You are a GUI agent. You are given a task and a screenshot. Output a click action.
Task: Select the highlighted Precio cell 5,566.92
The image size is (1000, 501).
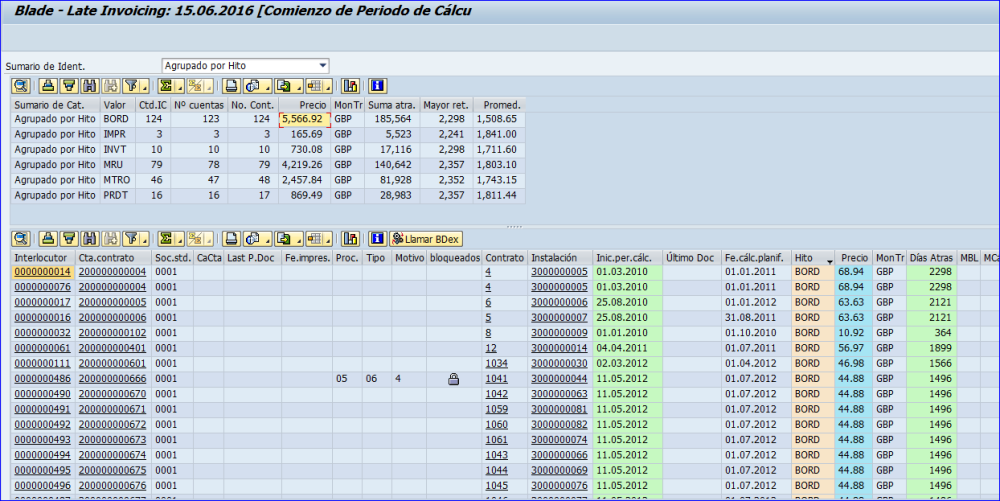point(305,119)
